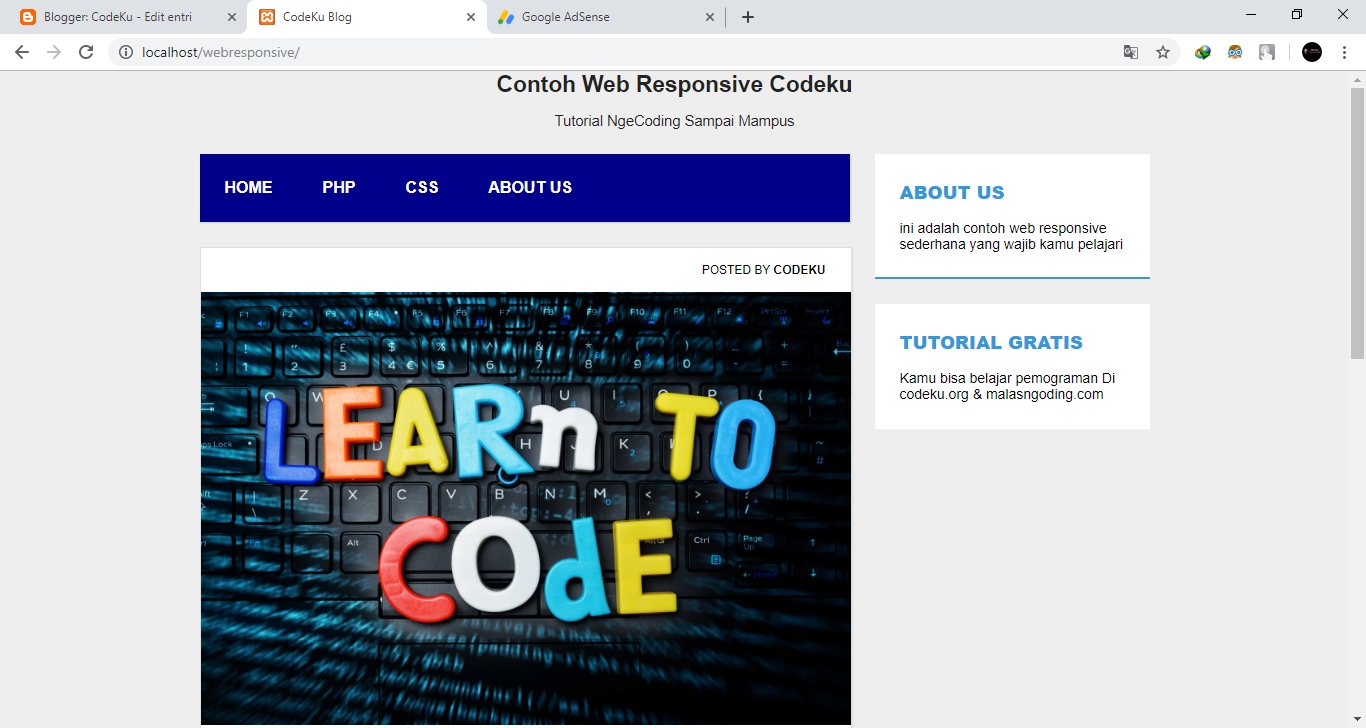Viewport: 1366px width, 728px height.
Task: Open the ABOUT US navigation link
Action: [530, 187]
